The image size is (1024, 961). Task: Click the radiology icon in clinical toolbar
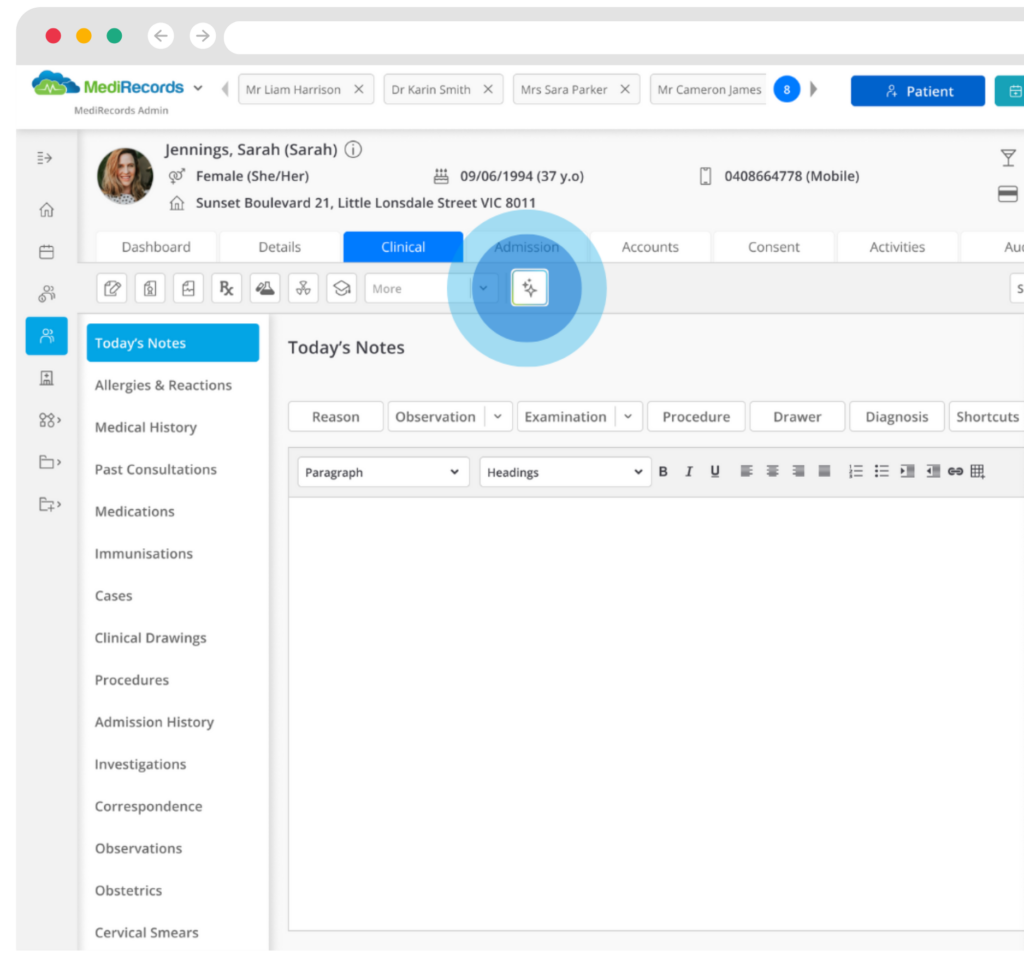303,289
